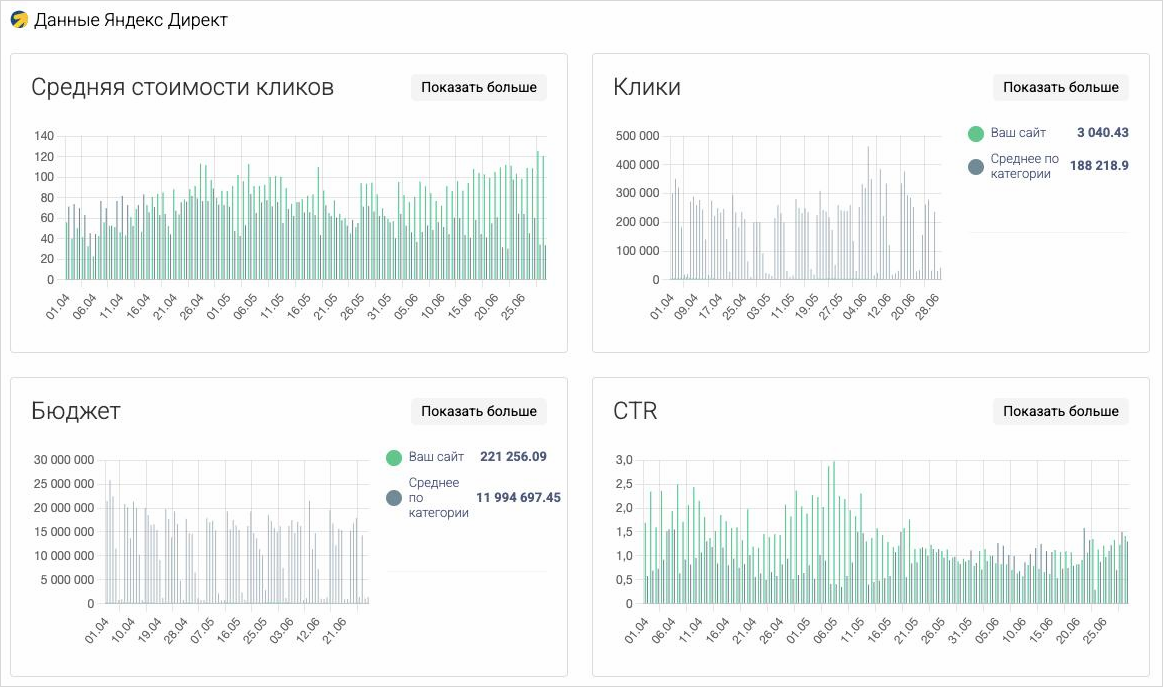This screenshot has height=687, width=1163.
Task: Click the 'CTR' card heading
Action: pyautogui.click(x=635, y=411)
